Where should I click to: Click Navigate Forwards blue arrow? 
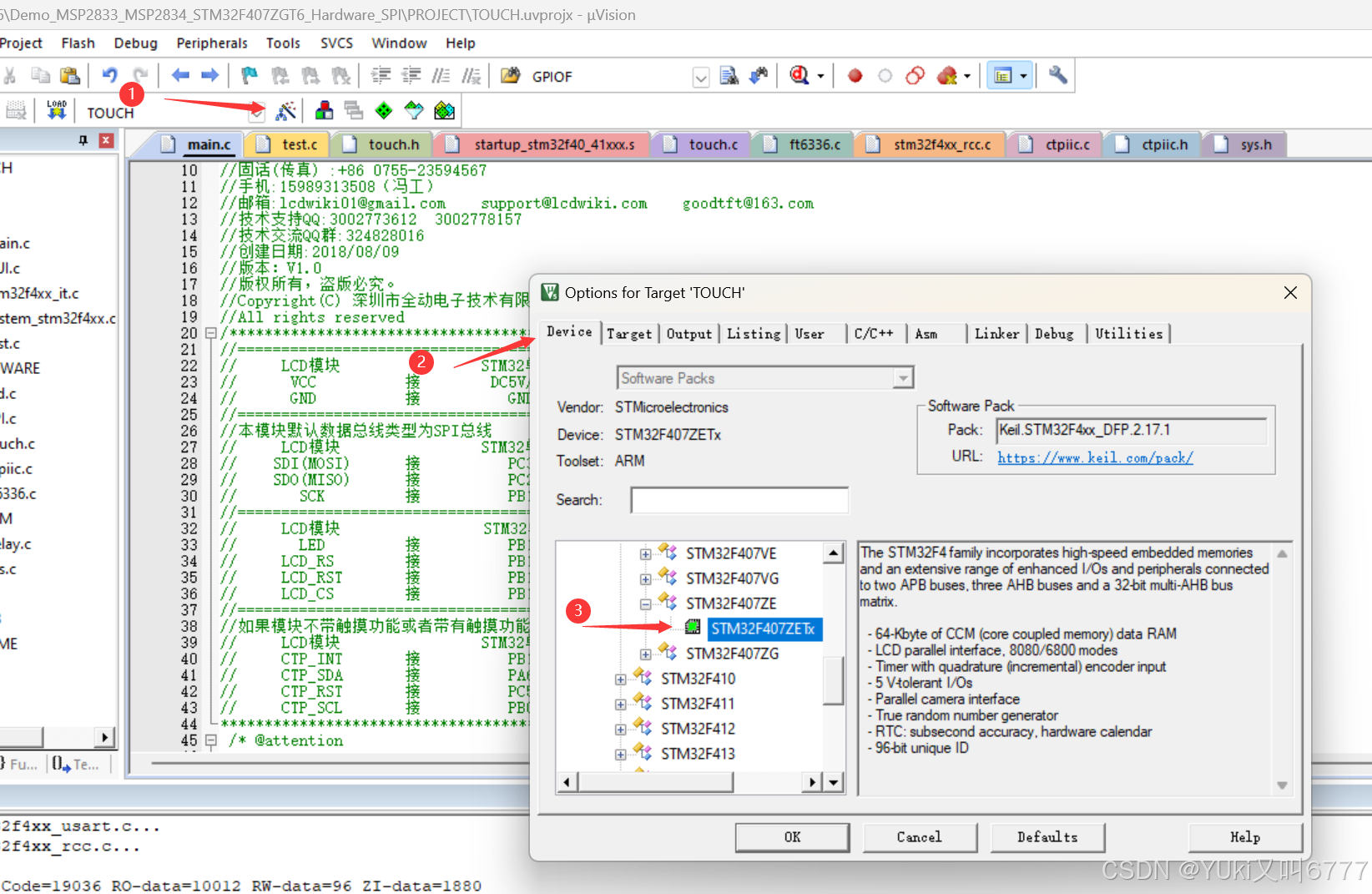209,76
